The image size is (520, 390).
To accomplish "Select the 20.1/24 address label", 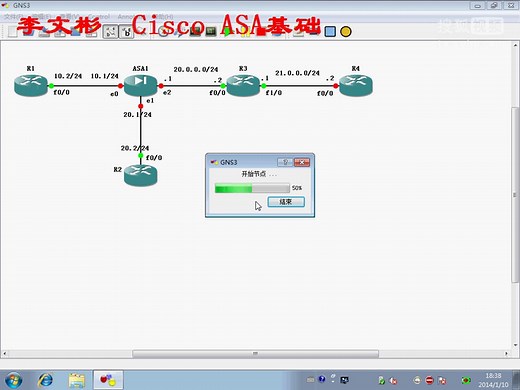I will pos(137,114).
